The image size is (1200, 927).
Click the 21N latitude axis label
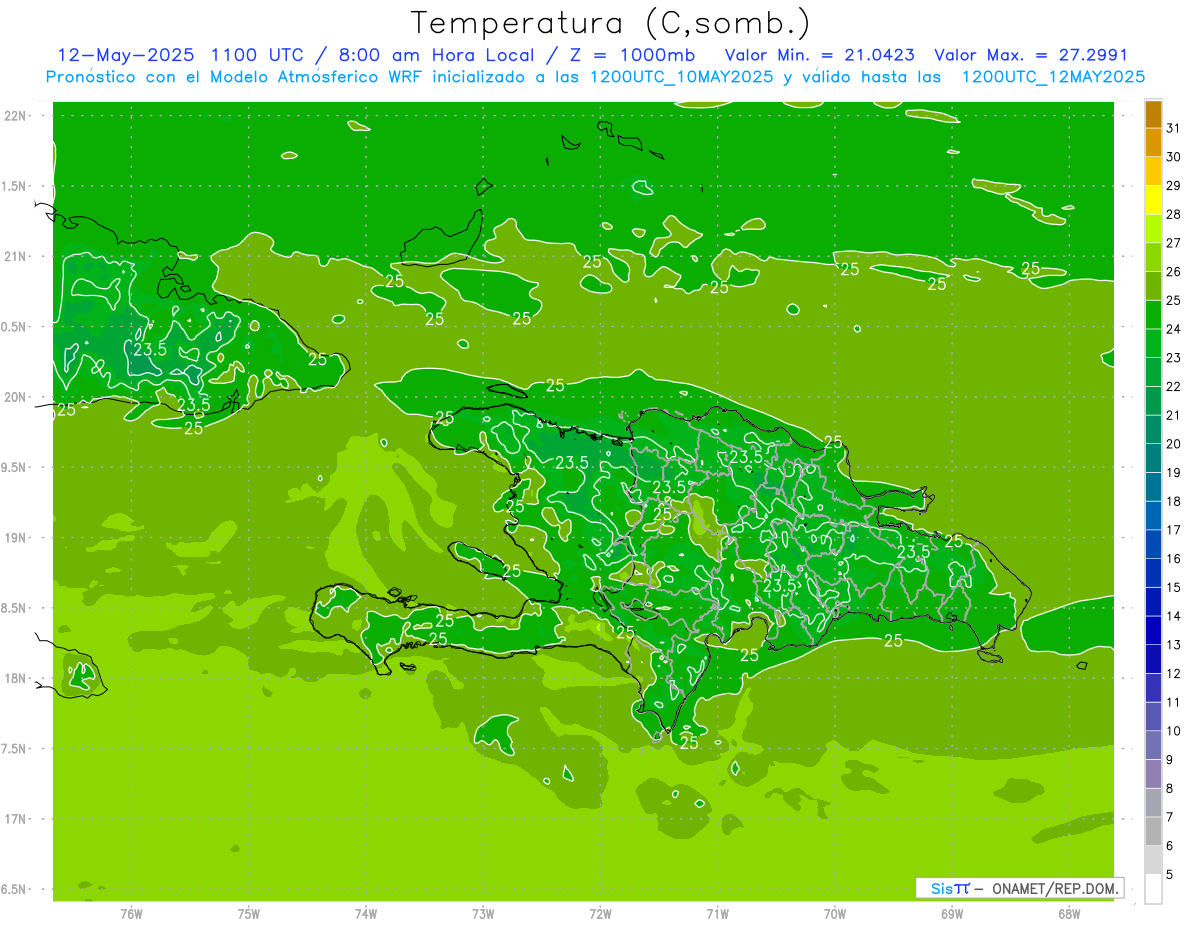click(16, 256)
